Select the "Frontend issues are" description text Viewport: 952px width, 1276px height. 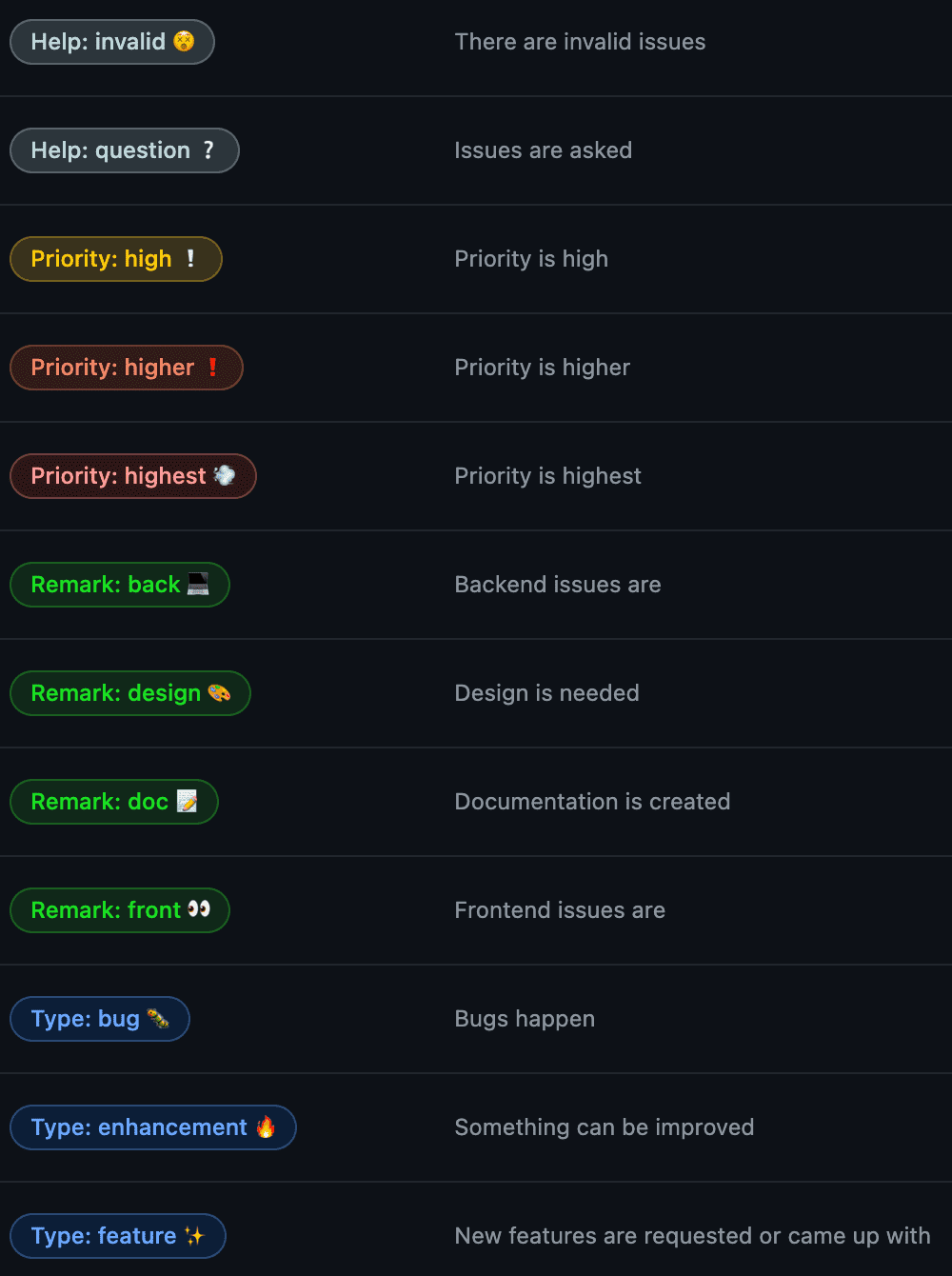560,910
